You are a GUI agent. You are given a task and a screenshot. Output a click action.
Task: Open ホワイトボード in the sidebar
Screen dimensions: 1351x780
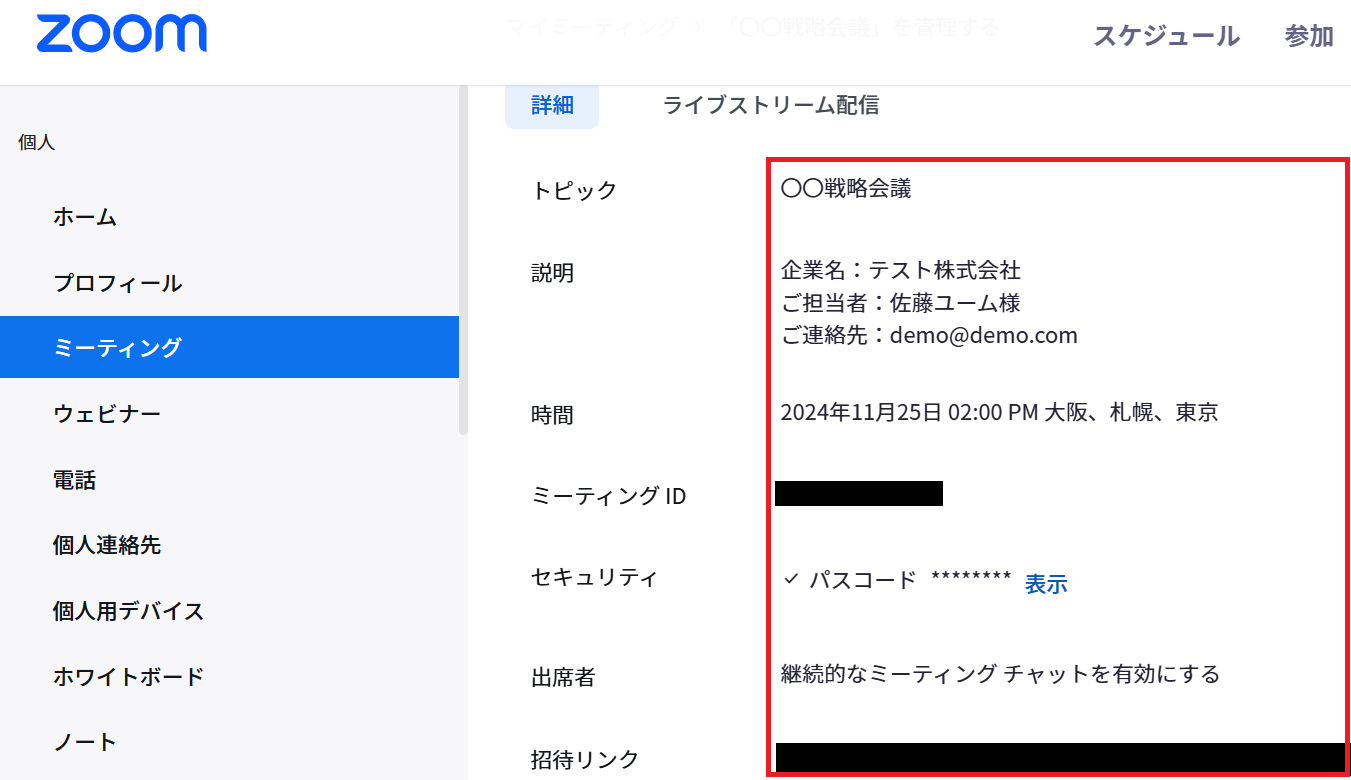(128, 676)
